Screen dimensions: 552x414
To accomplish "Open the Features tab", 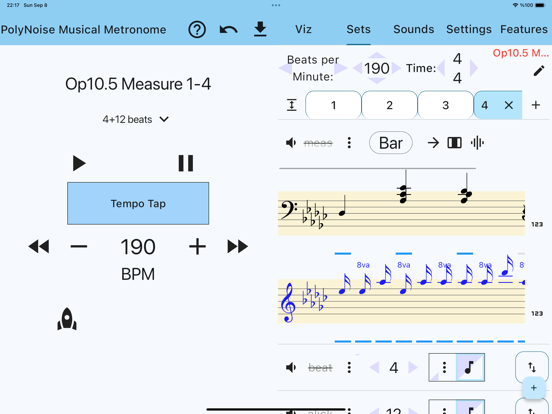I will tap(524, 29).
